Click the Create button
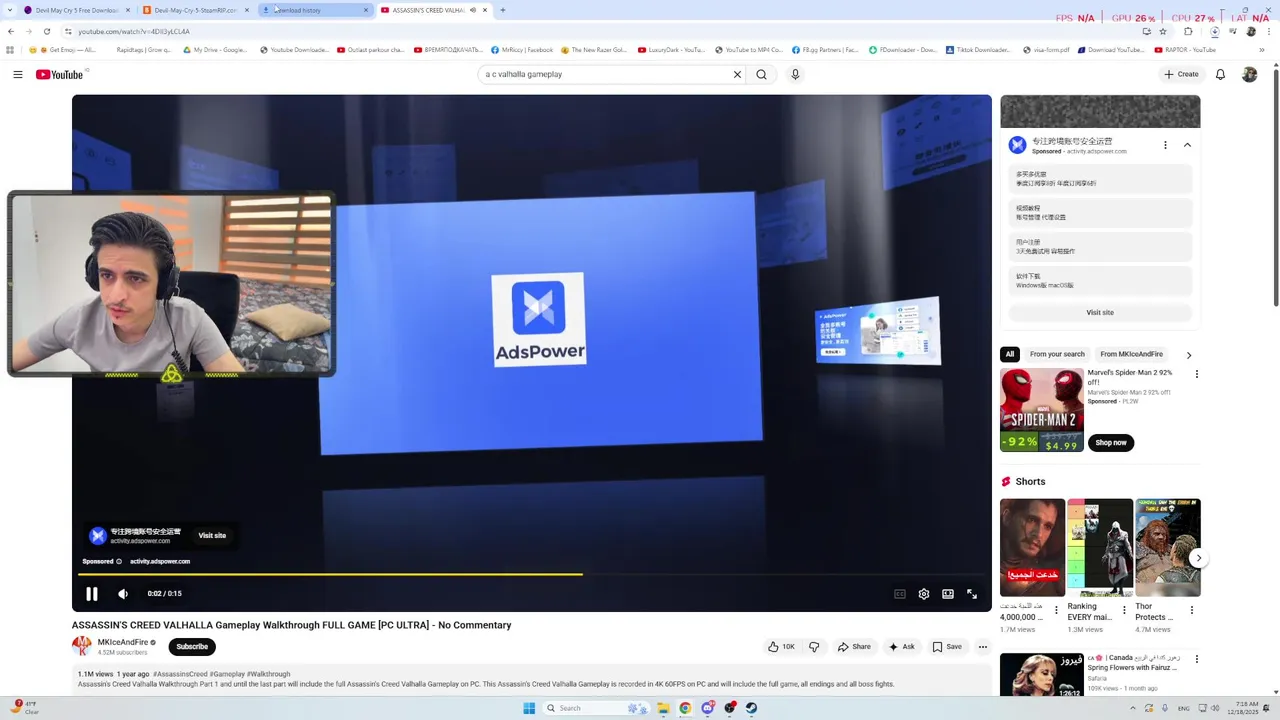Image resolution: width=1280 pixels, height=720 pixels. (x=1181, y=74)
